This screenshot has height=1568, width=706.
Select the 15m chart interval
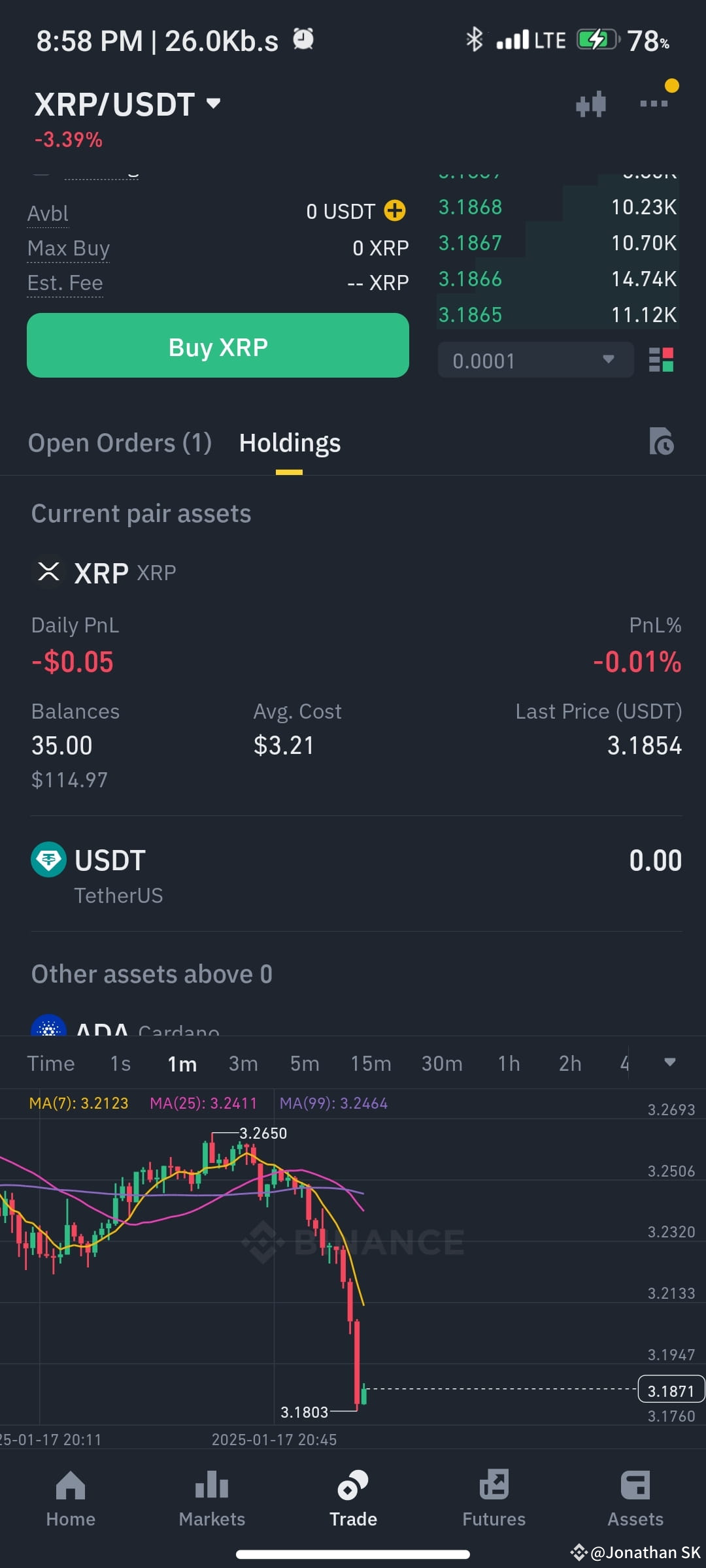coord(371,1064)
